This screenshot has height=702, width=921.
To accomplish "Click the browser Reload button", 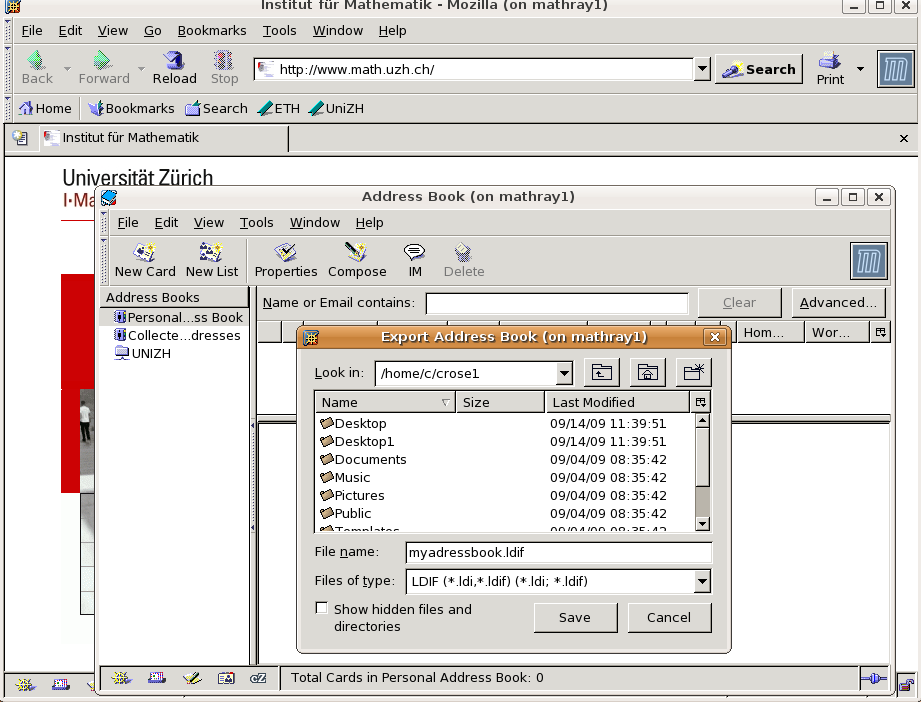I will (x=174, y=61).
